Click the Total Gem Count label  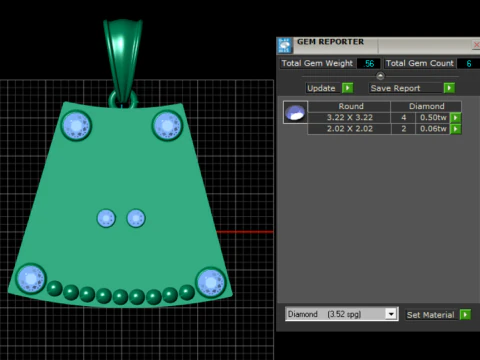coord(420,63)
